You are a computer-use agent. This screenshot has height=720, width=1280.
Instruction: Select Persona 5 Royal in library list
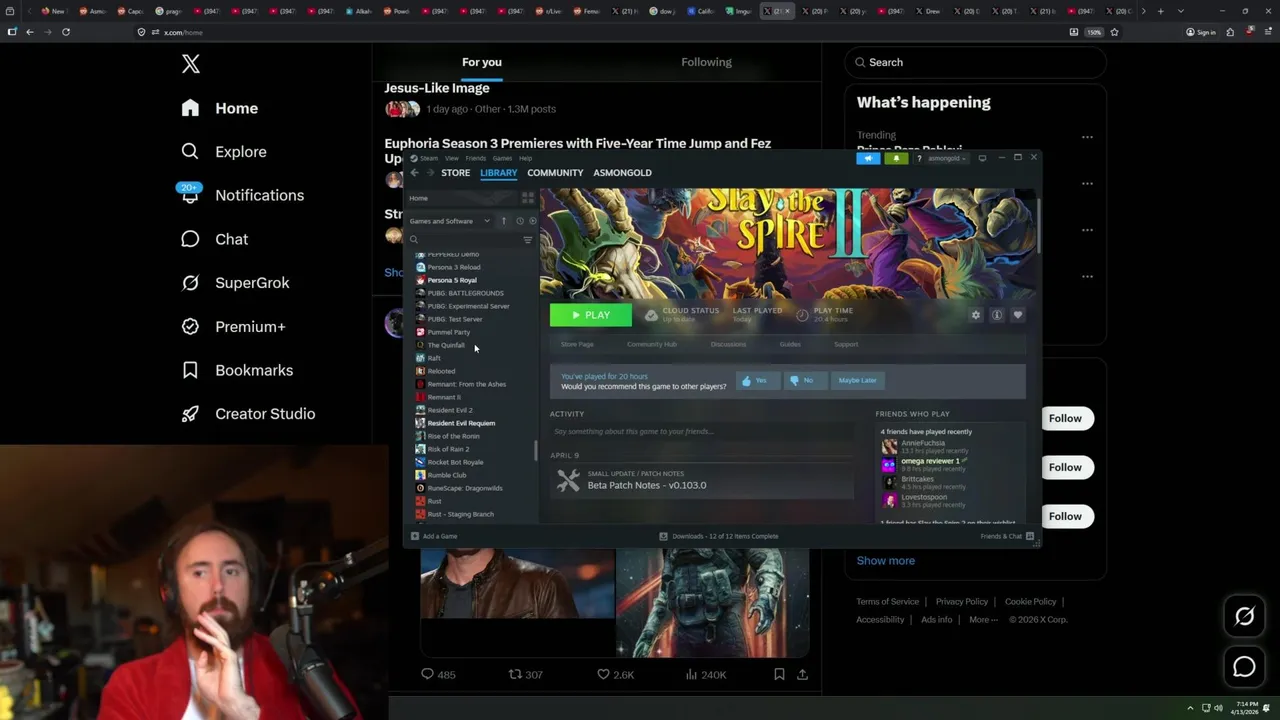click(451, 280)
